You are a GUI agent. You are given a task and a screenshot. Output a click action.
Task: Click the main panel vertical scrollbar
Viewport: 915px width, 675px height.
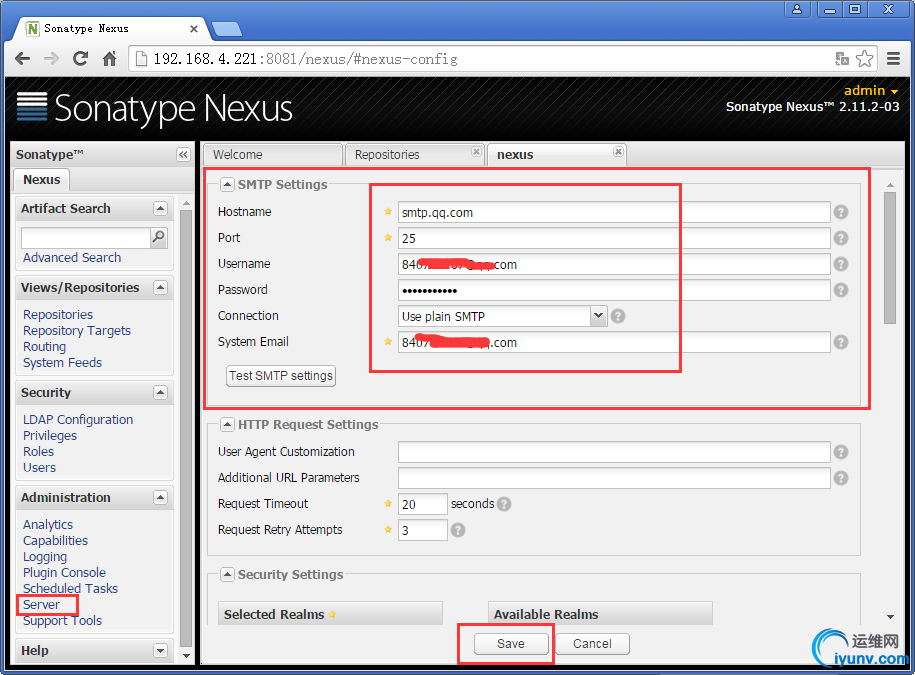(x=890, y=258)
